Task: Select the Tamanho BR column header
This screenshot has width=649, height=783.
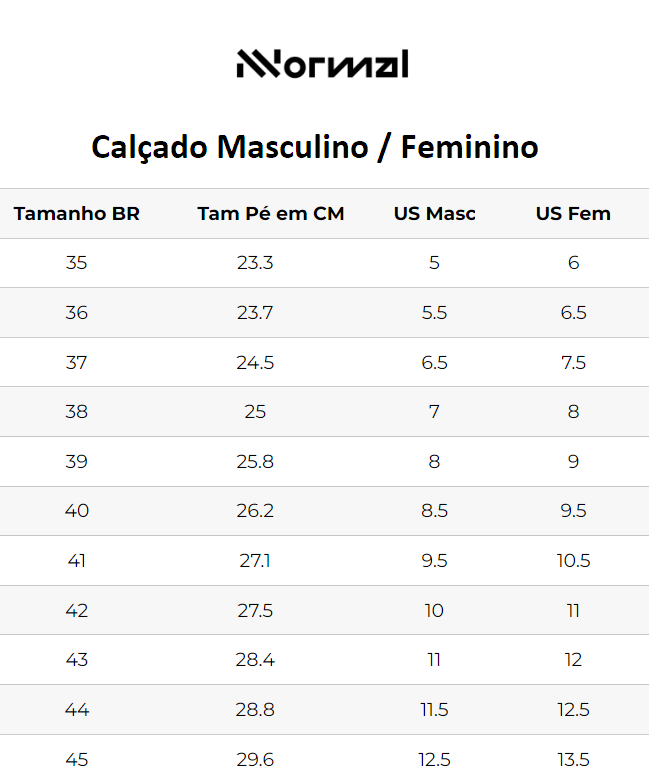Action: (77, 213)
